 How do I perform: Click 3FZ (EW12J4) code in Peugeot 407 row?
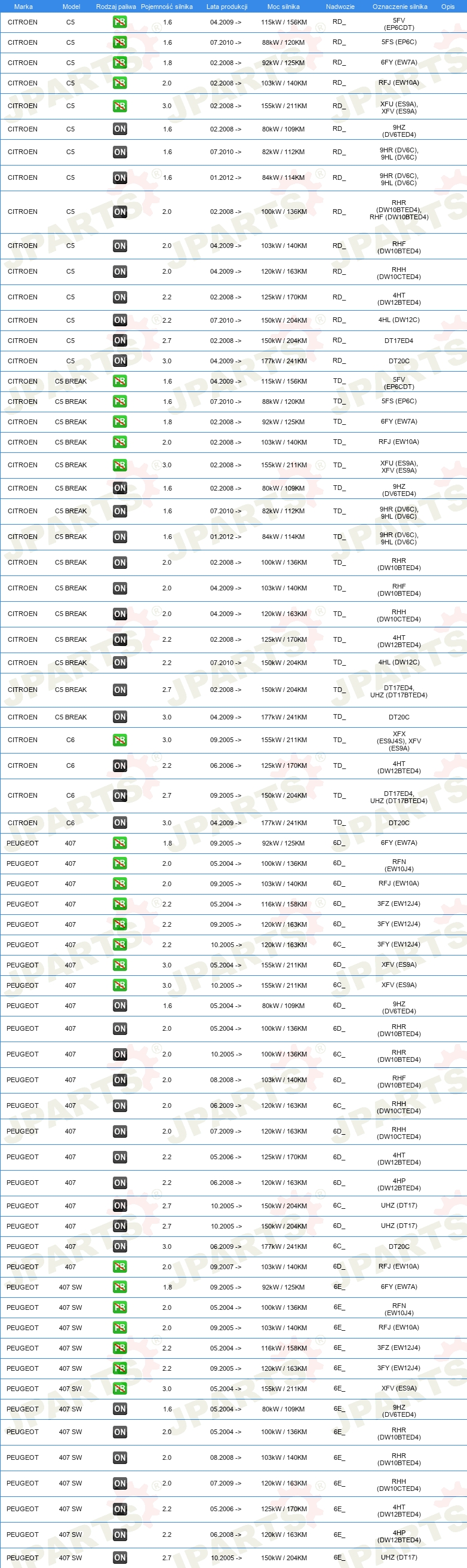tap(399, 904)
